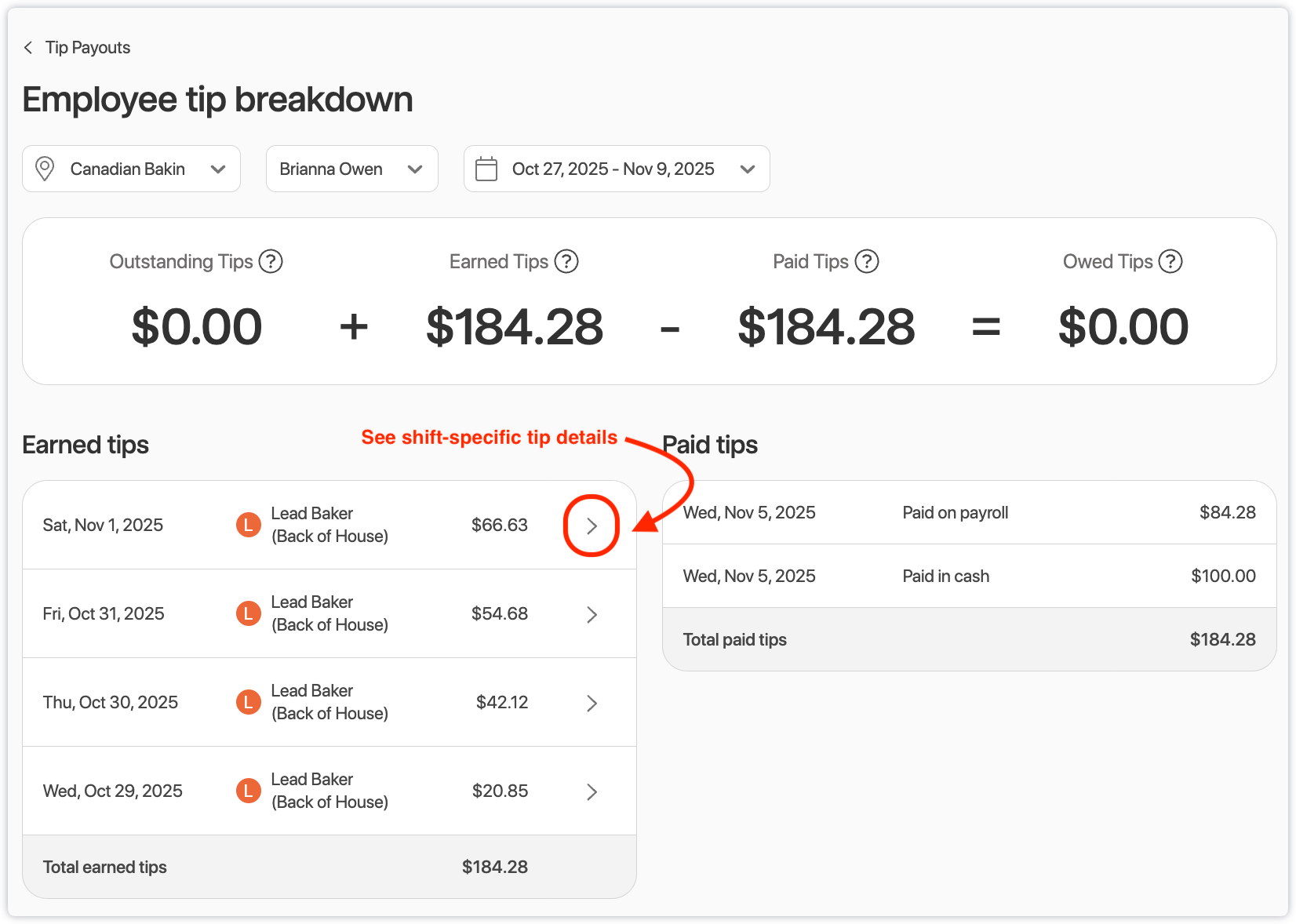Click the calendar icon in date picker
This screenshot has width=1296, height=924.
pos(486,169)
